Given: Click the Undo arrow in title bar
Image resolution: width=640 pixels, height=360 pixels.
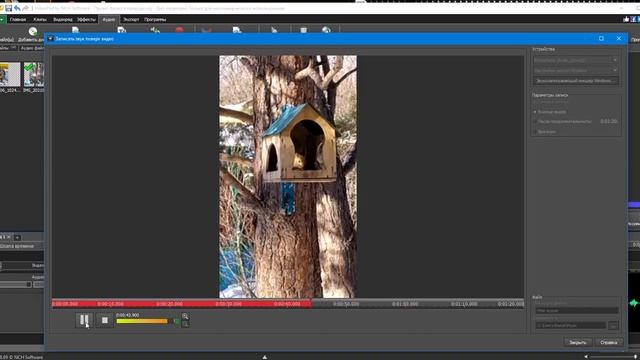Looking at the screenshot, I should point(17,8).
